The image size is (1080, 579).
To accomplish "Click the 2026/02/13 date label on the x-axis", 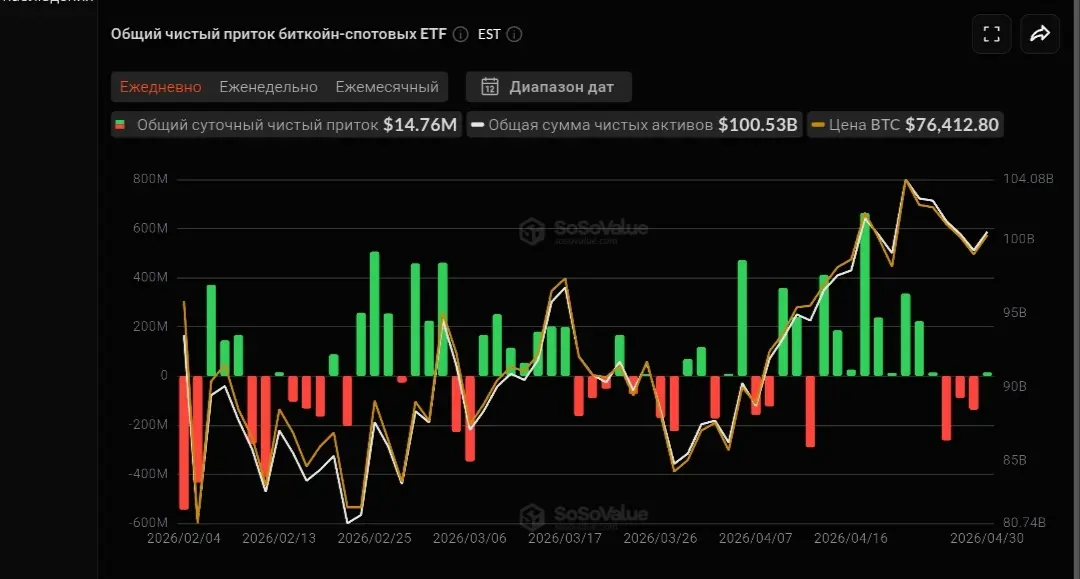I will pyautogui.click(x=279, y=538).
